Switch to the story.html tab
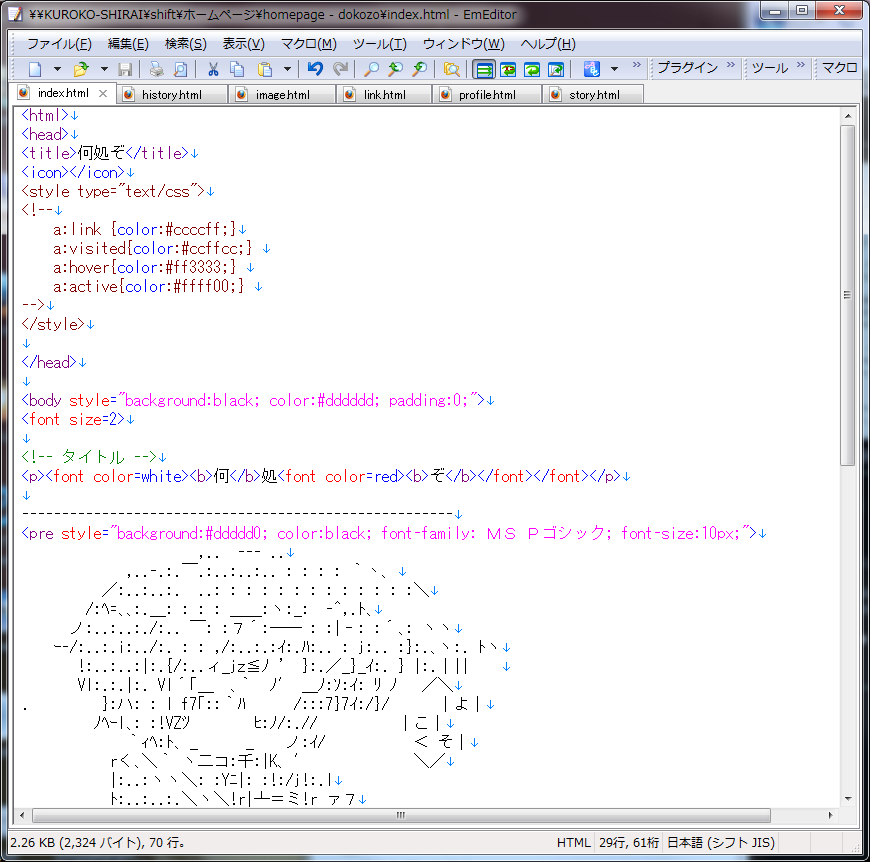The height and width of the screenshot is (862, 870). tap(594, 95)
